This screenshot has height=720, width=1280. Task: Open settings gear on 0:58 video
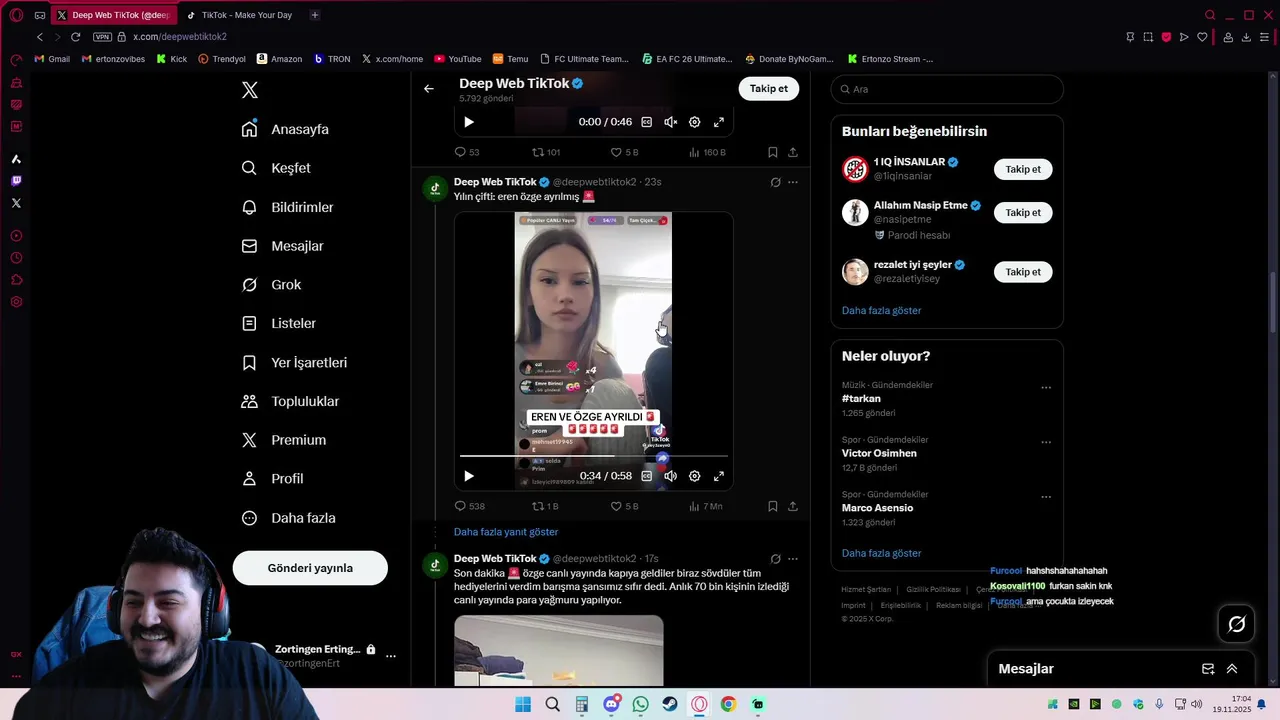[695, 476]
